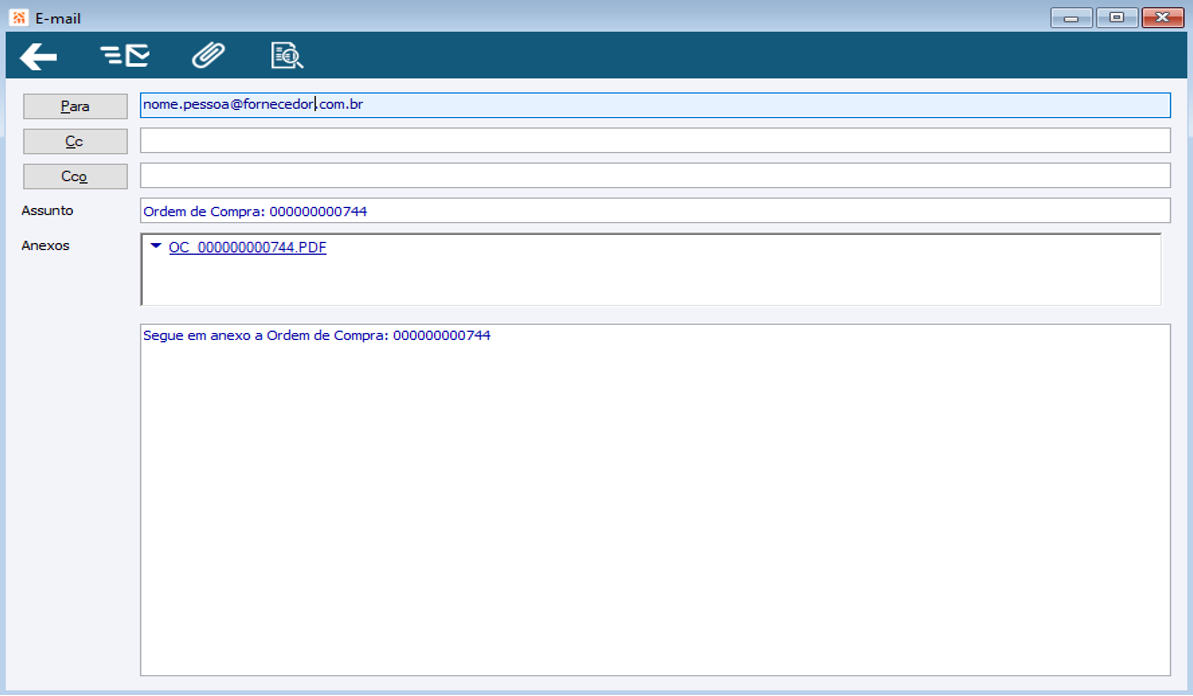Edit the Assunto subject field
Screen dimensions: 1193x696
(x=655, y=211)
